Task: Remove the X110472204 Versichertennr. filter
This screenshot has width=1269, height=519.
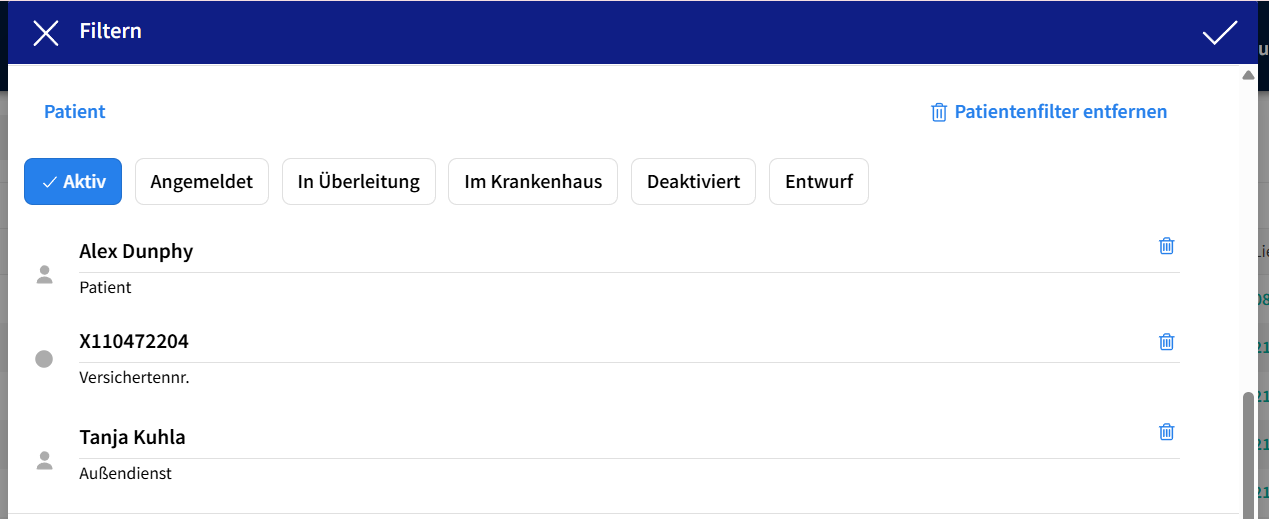Action: (1166, 342)
